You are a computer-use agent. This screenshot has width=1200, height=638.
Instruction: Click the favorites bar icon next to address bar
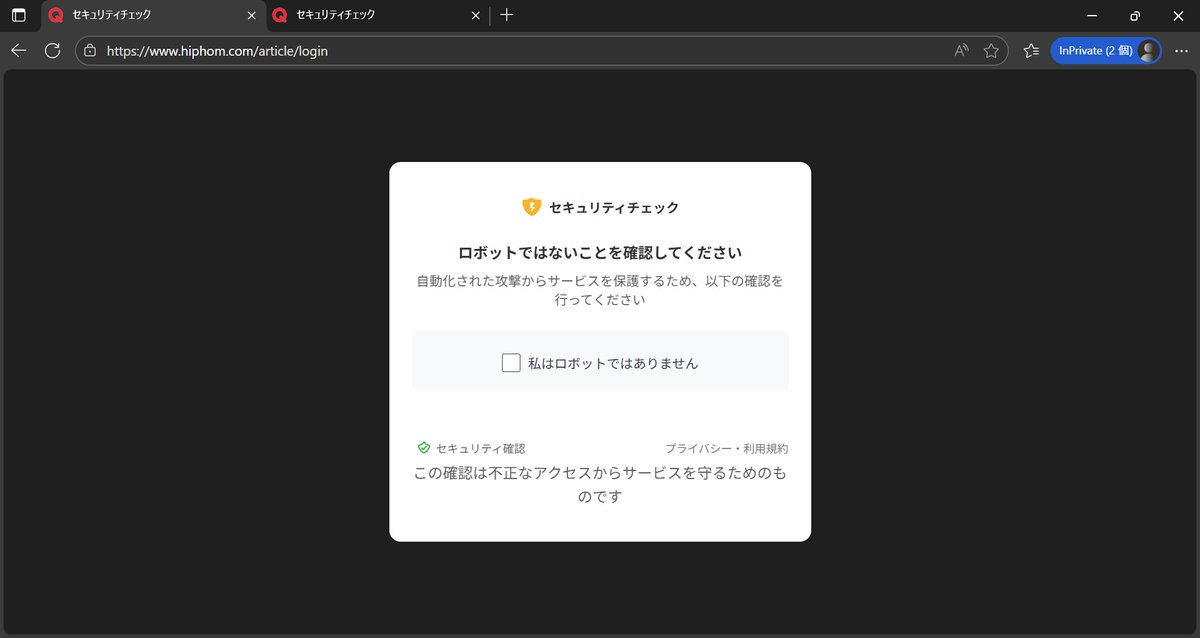click(1030, 50)
